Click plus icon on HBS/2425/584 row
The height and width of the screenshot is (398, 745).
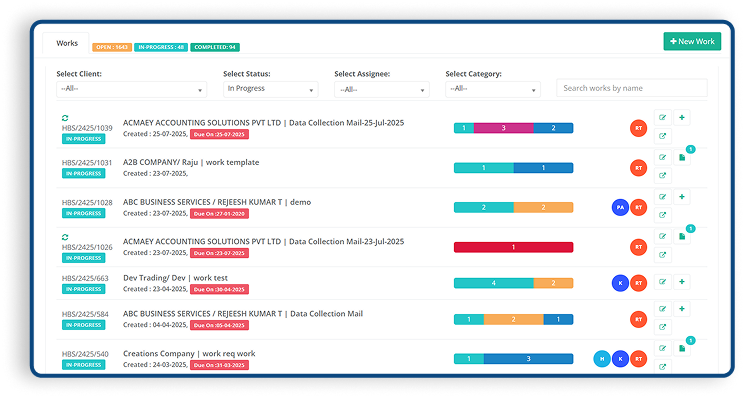point(682,309)
